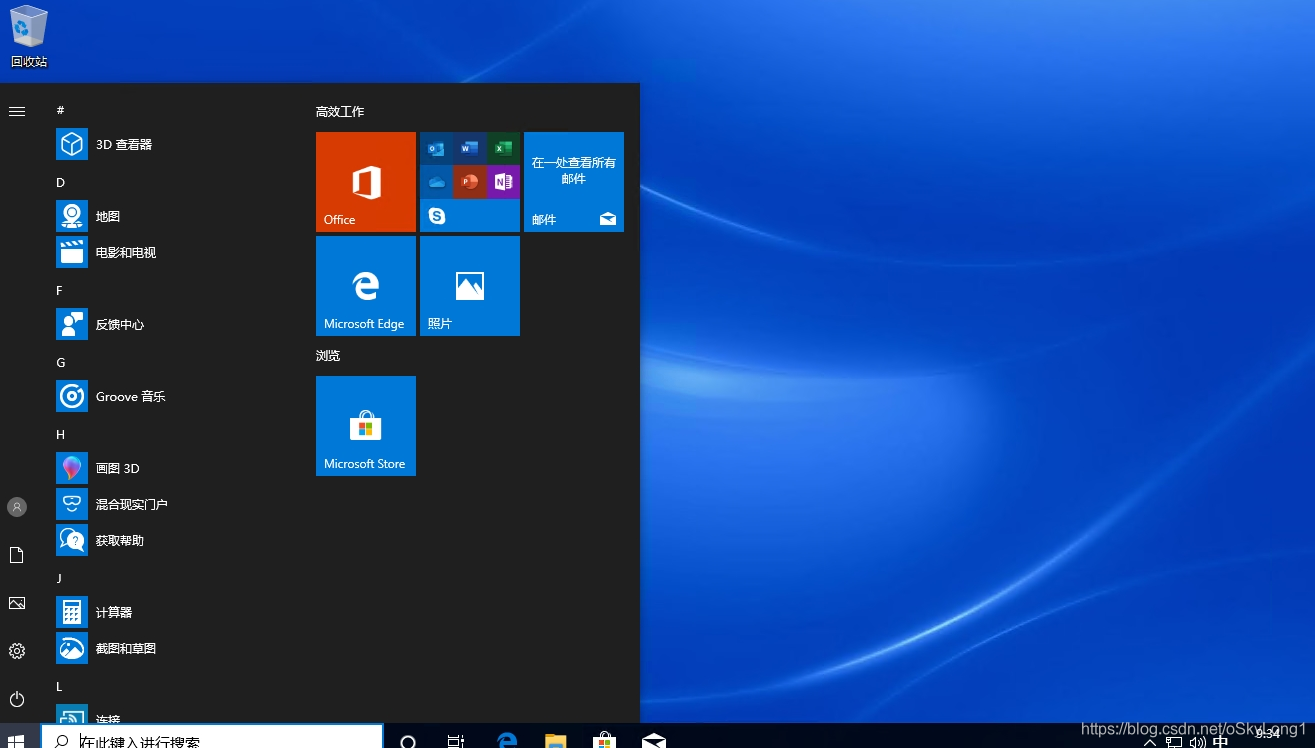
Task: Open File Explorer from taskbar
Action: pyautogui.click(x=556, y=741)
